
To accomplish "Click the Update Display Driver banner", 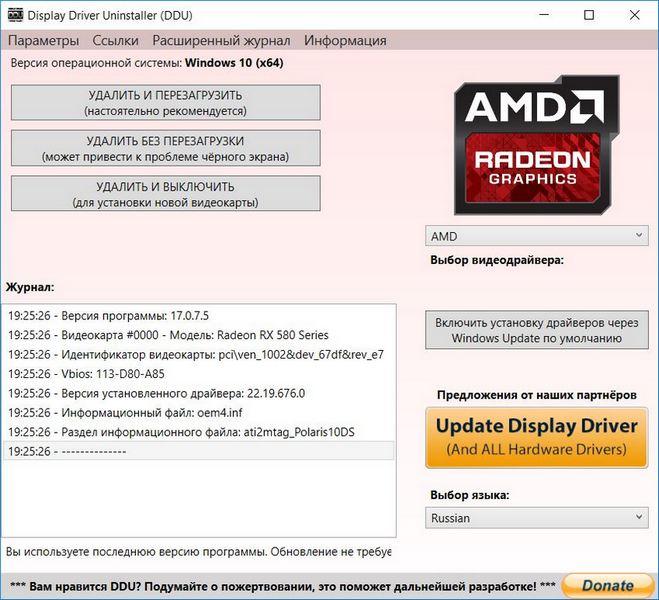I will point(537,437).
